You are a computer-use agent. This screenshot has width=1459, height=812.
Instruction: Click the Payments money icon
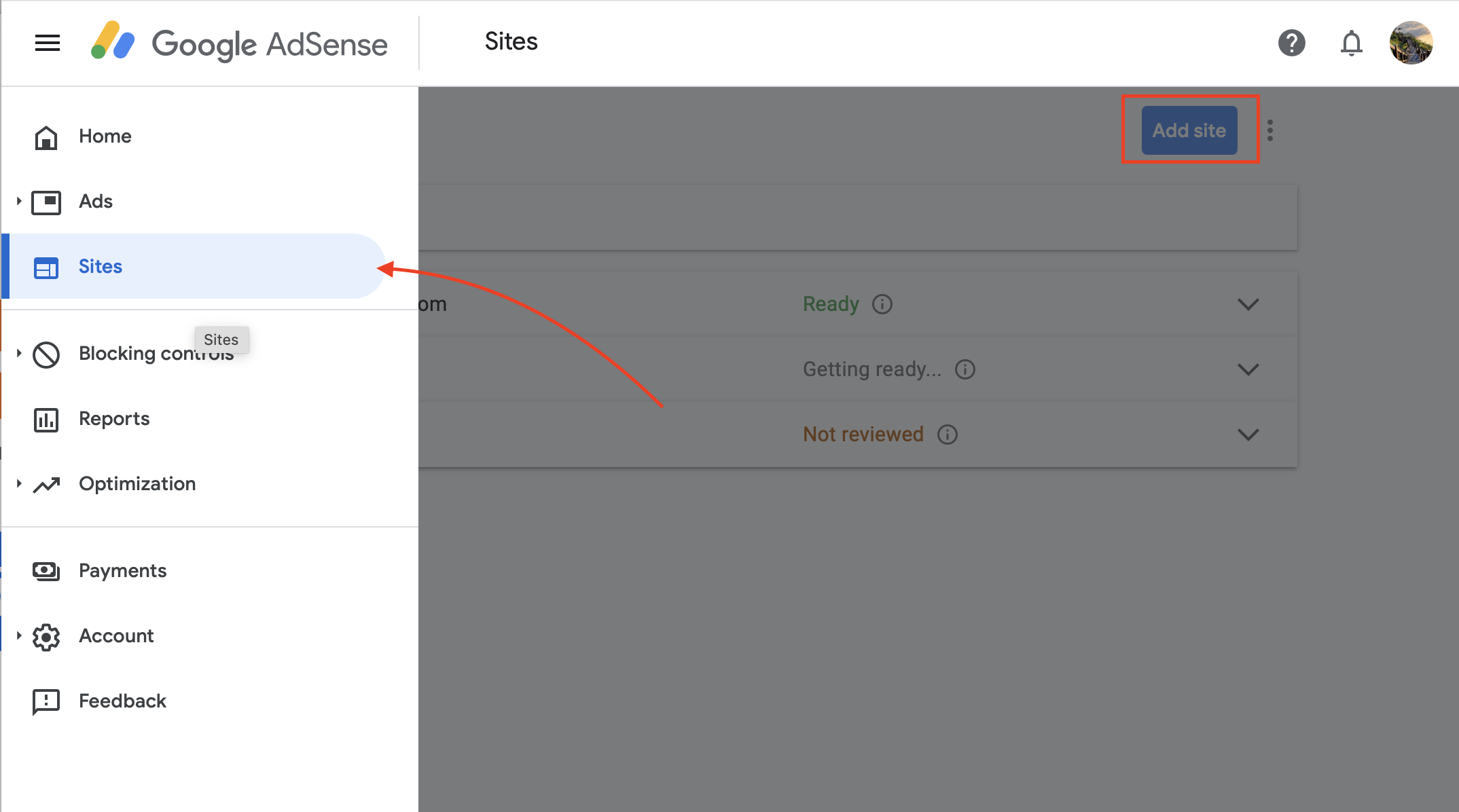pos(46,571)
